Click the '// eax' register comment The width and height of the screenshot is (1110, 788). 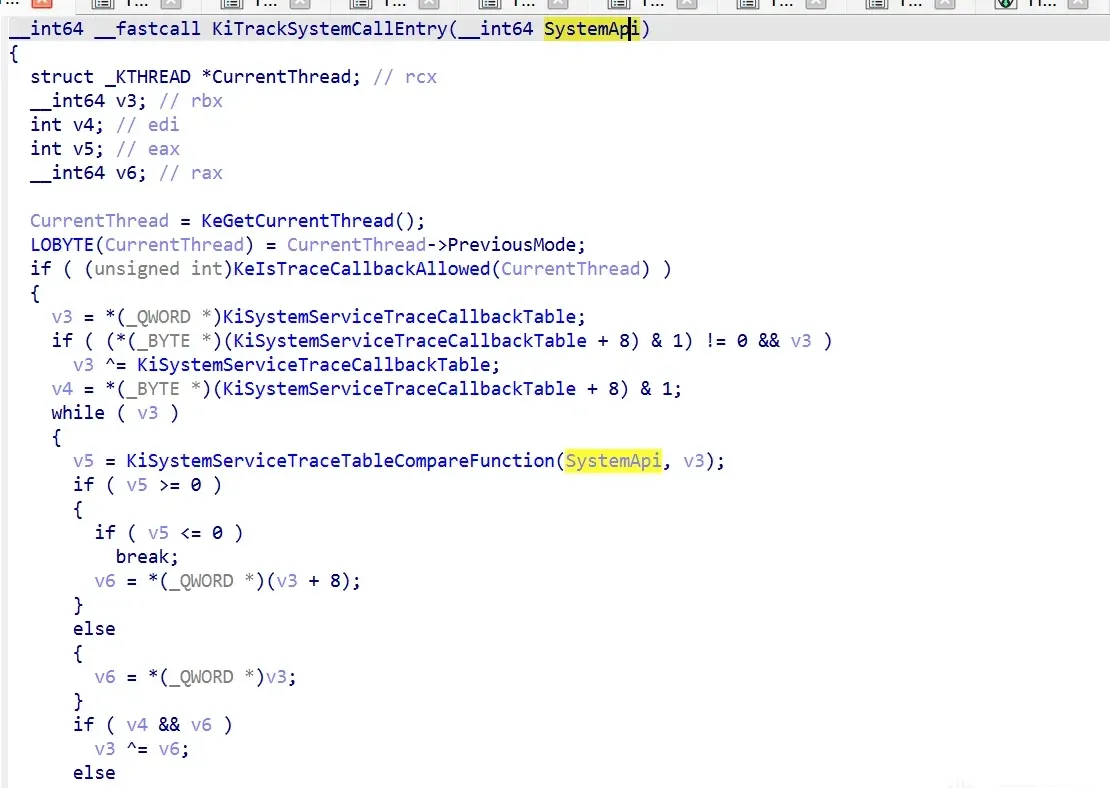pos(148,149)
